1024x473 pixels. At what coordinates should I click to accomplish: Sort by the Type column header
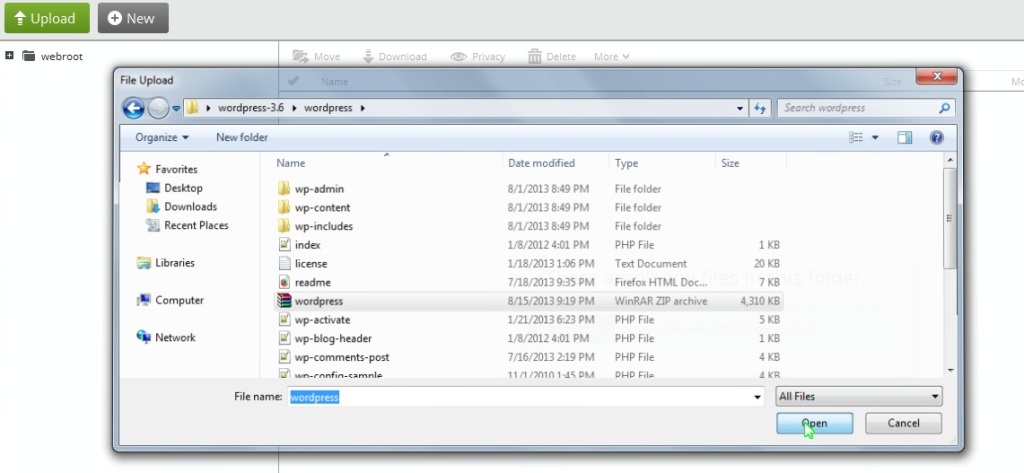(x=626, y=163)
